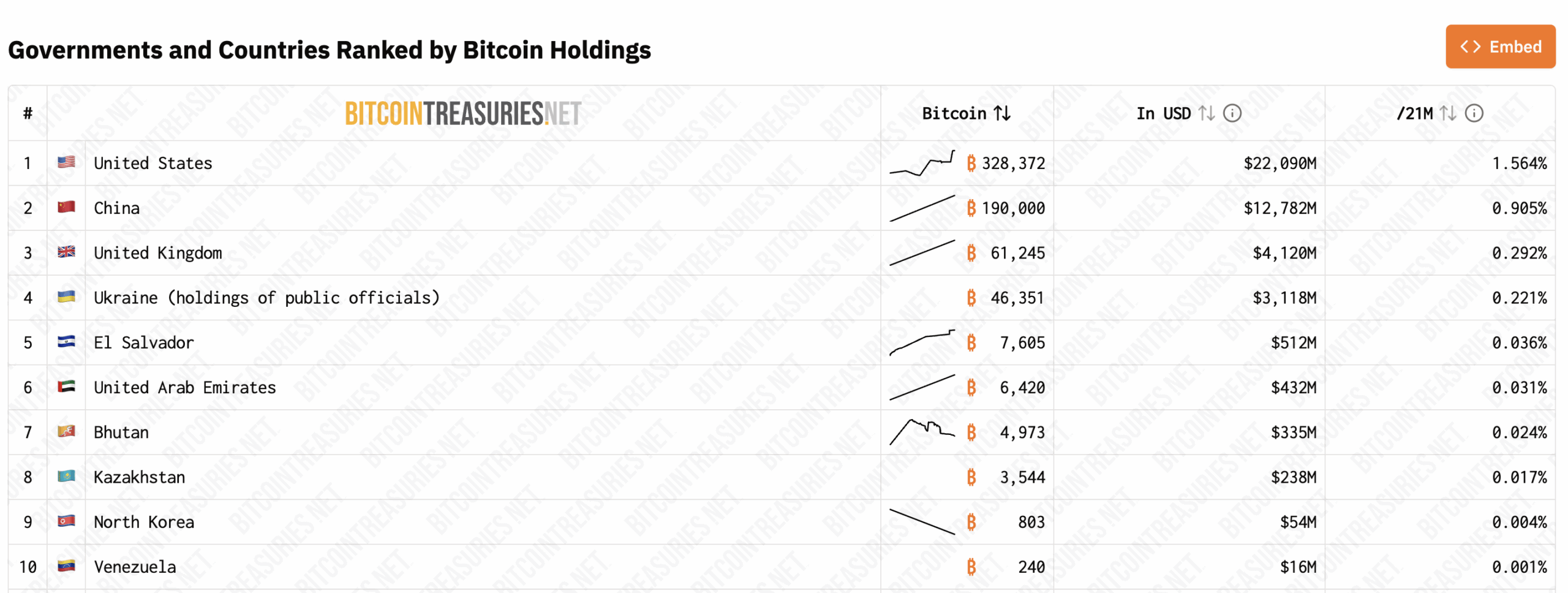The width and height of the screenshot is (1568, 593).
Task: Click the United States Bitcoin sparkline chart
Action: 922,162
